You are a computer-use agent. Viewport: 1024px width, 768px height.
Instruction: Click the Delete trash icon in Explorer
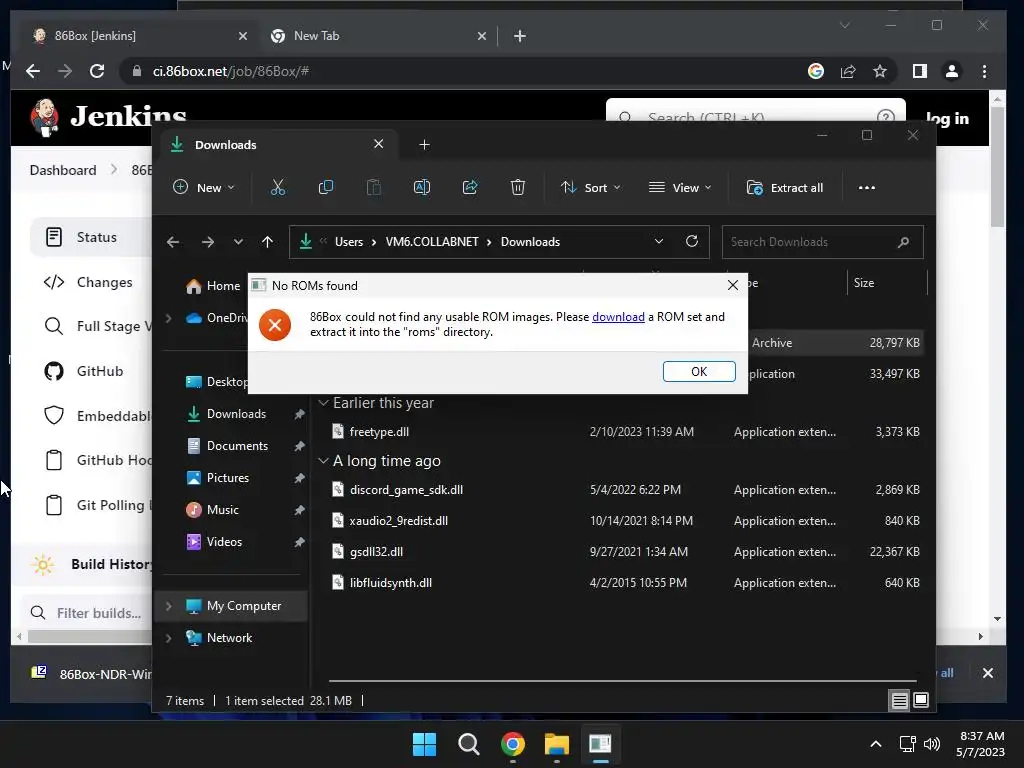pyautogui.click(x=518, y=187)
